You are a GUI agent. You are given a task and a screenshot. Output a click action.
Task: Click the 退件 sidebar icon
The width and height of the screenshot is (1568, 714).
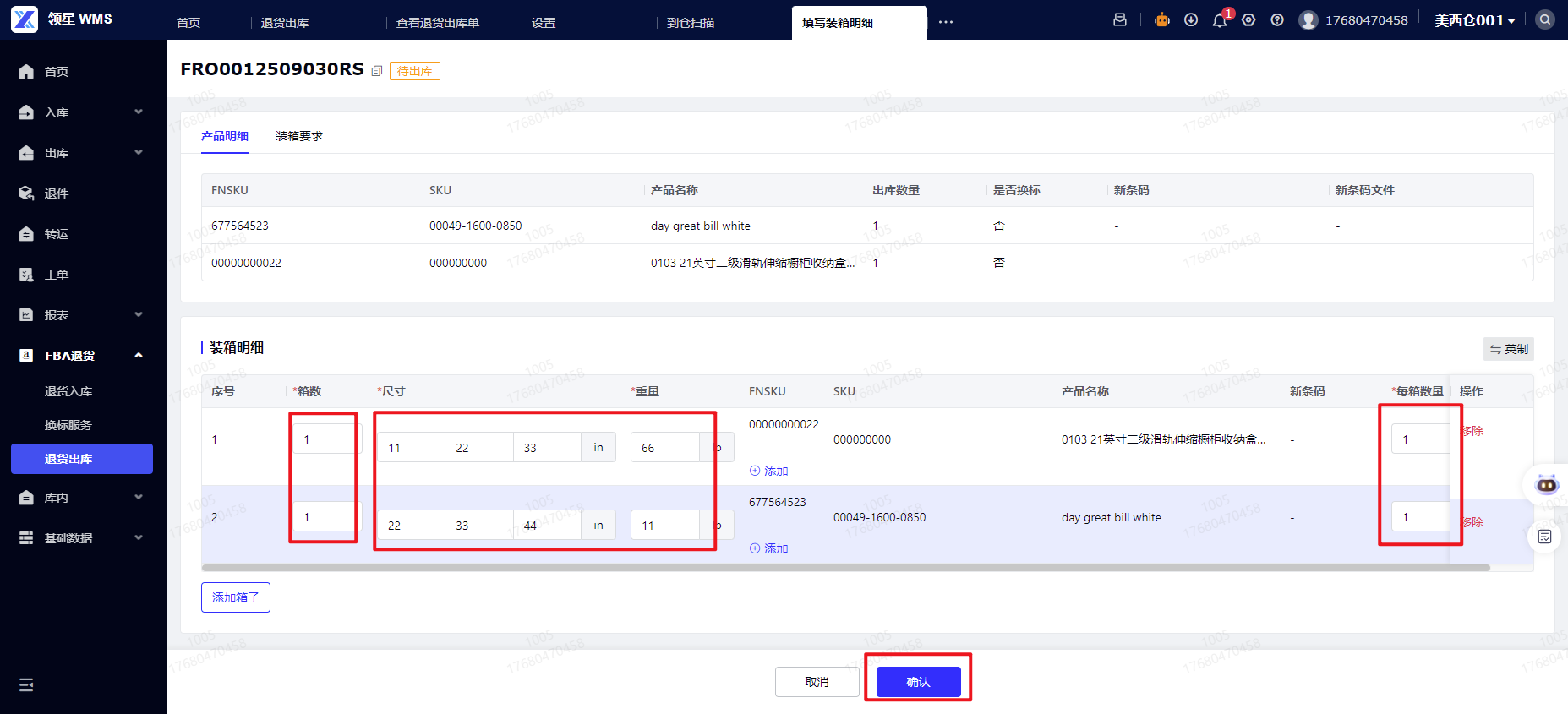pyautogui.click(x=26, y=193)
